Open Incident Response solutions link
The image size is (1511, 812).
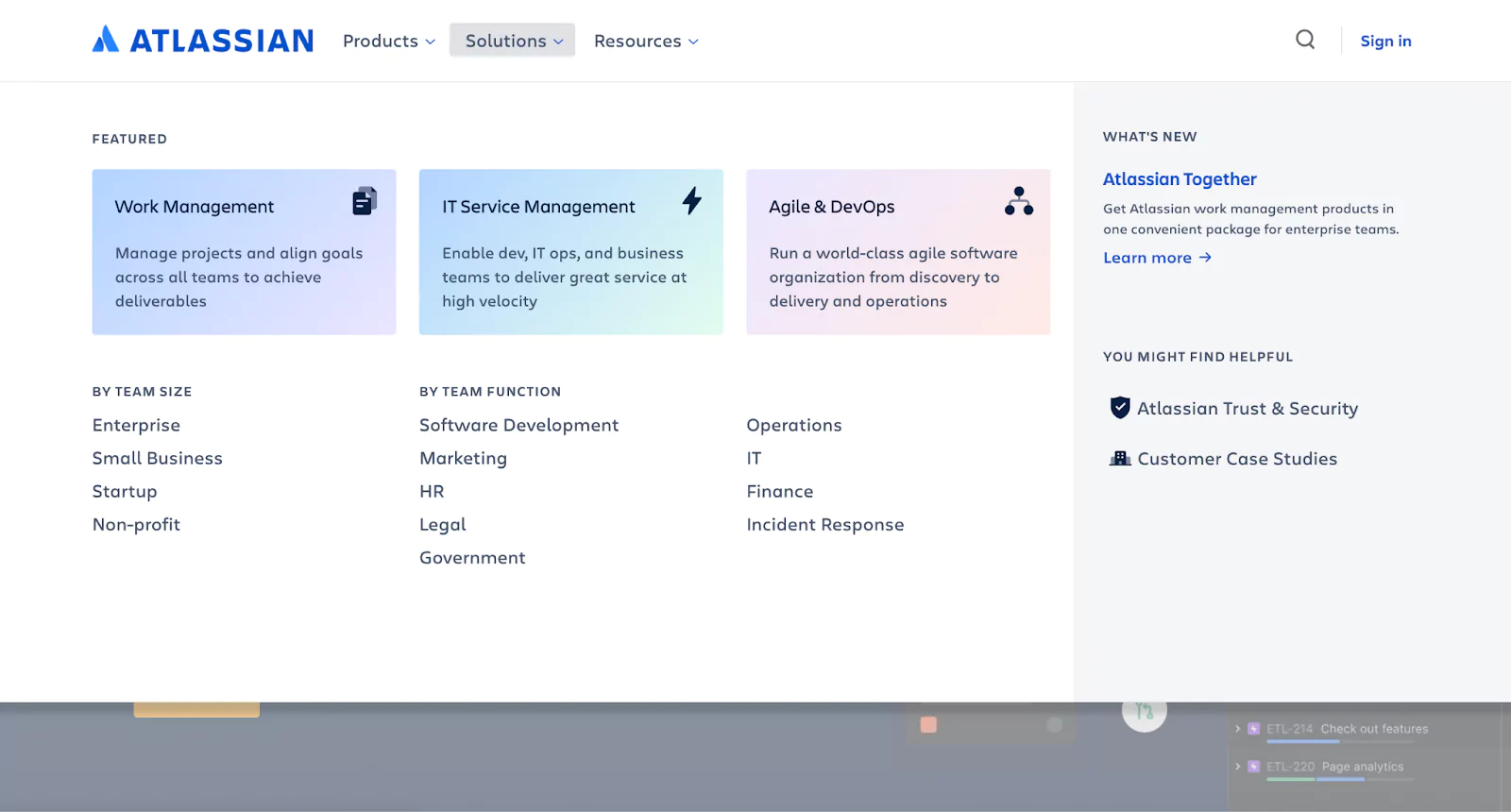pos(825,525)
